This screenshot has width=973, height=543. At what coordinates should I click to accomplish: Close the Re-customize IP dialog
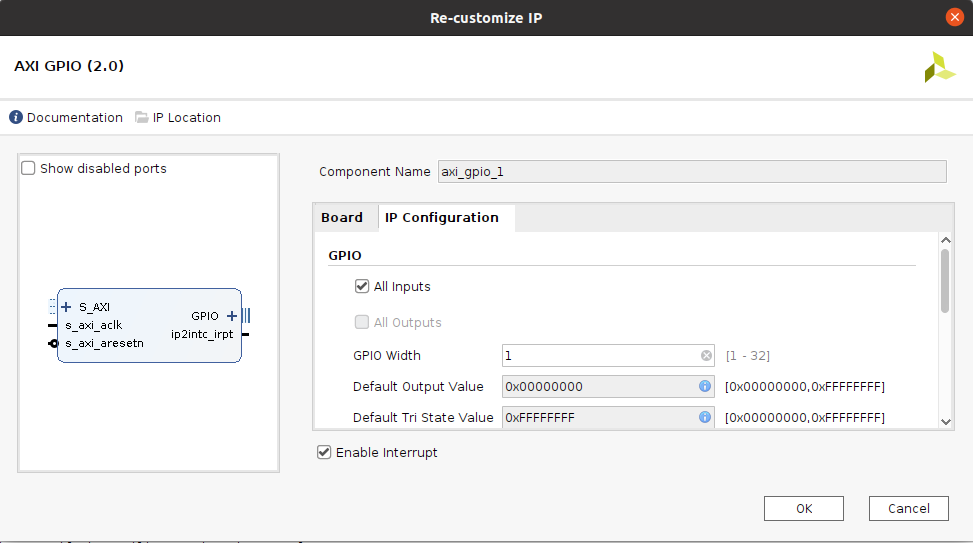[954, 17]
